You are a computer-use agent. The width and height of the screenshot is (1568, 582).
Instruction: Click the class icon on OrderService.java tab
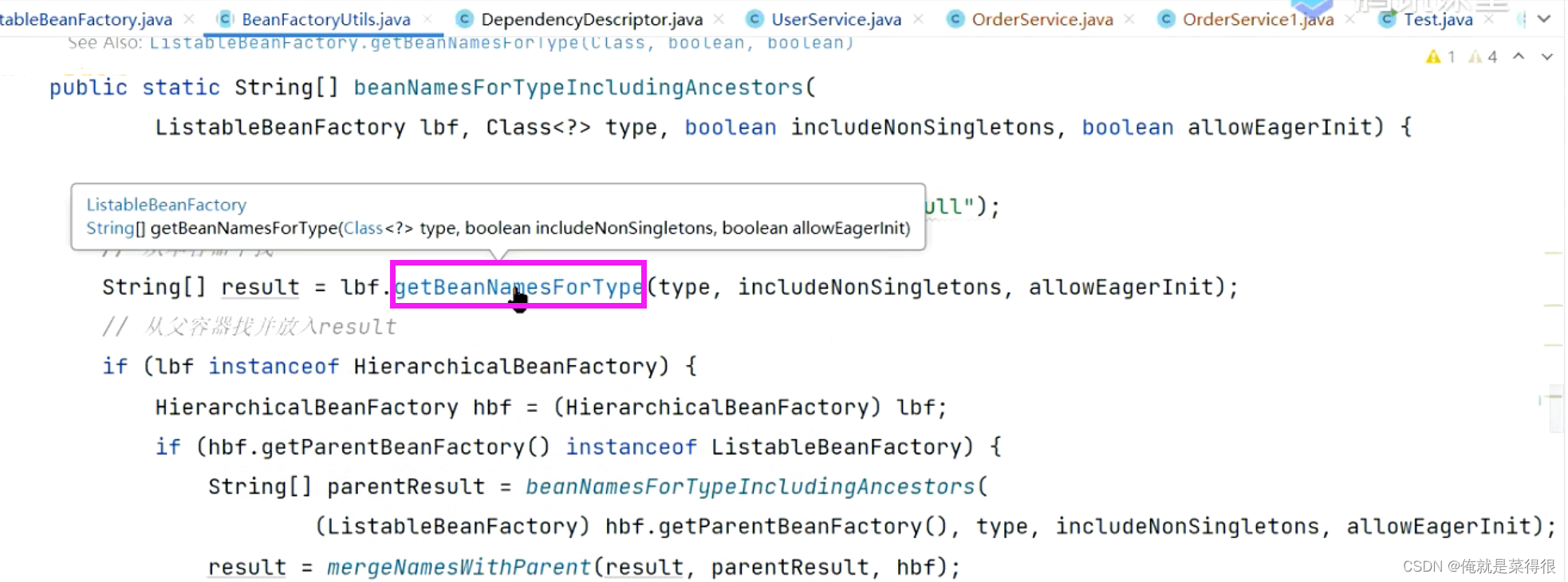(x=955, y=19)
